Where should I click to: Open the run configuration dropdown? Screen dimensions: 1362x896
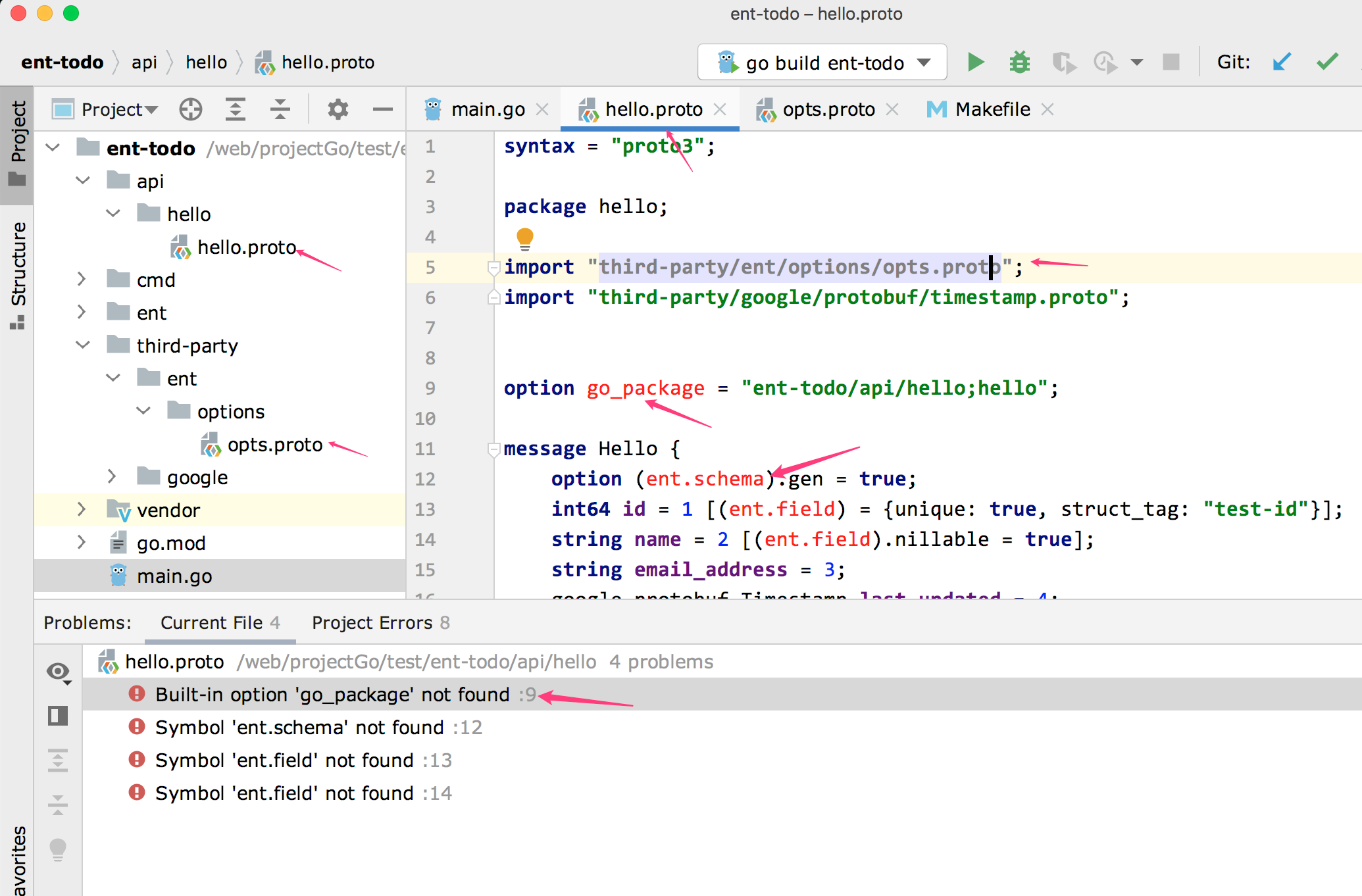tap(822, 62)
